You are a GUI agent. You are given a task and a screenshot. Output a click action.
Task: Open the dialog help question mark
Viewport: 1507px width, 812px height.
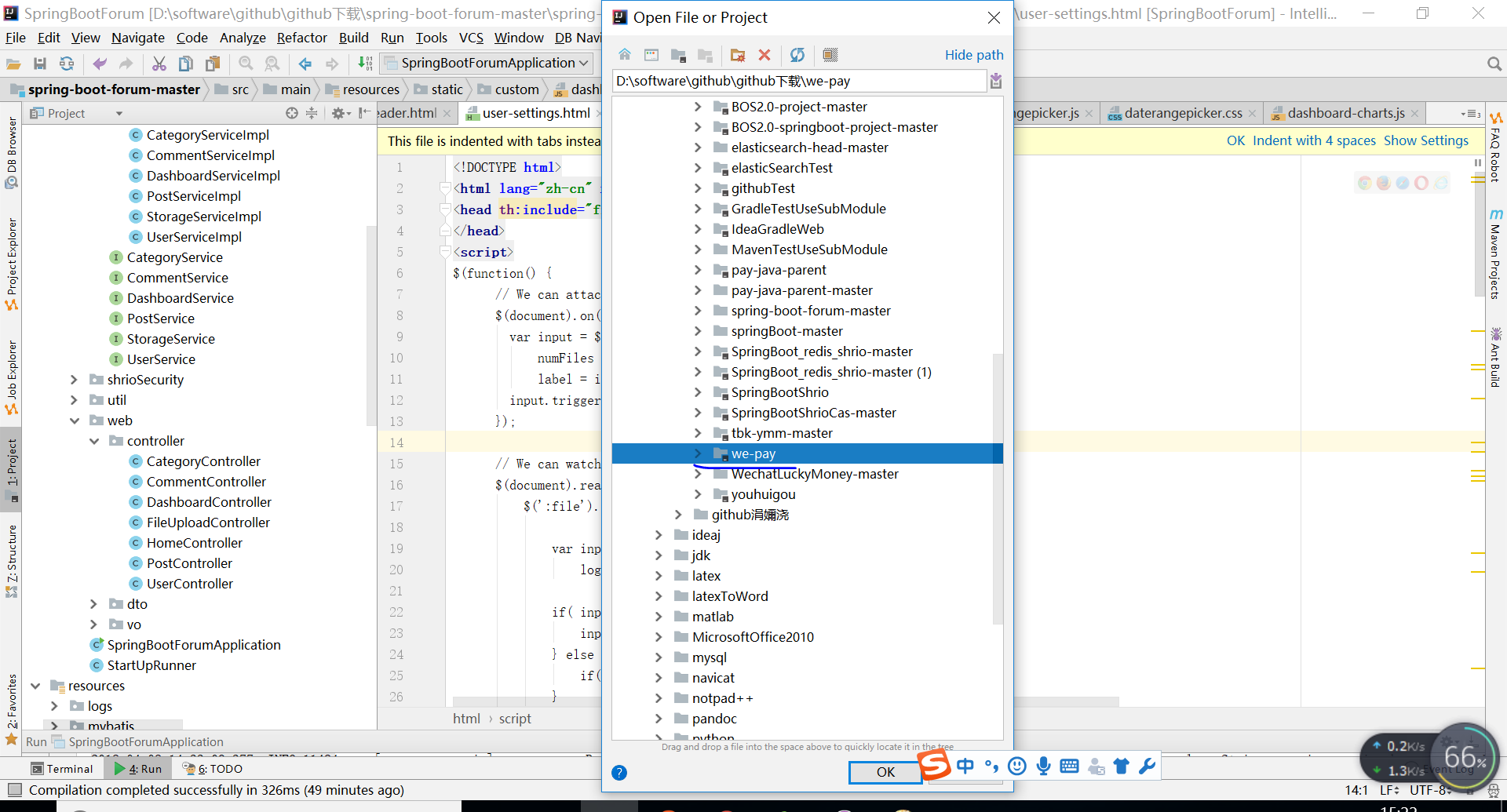coord(619,773)
